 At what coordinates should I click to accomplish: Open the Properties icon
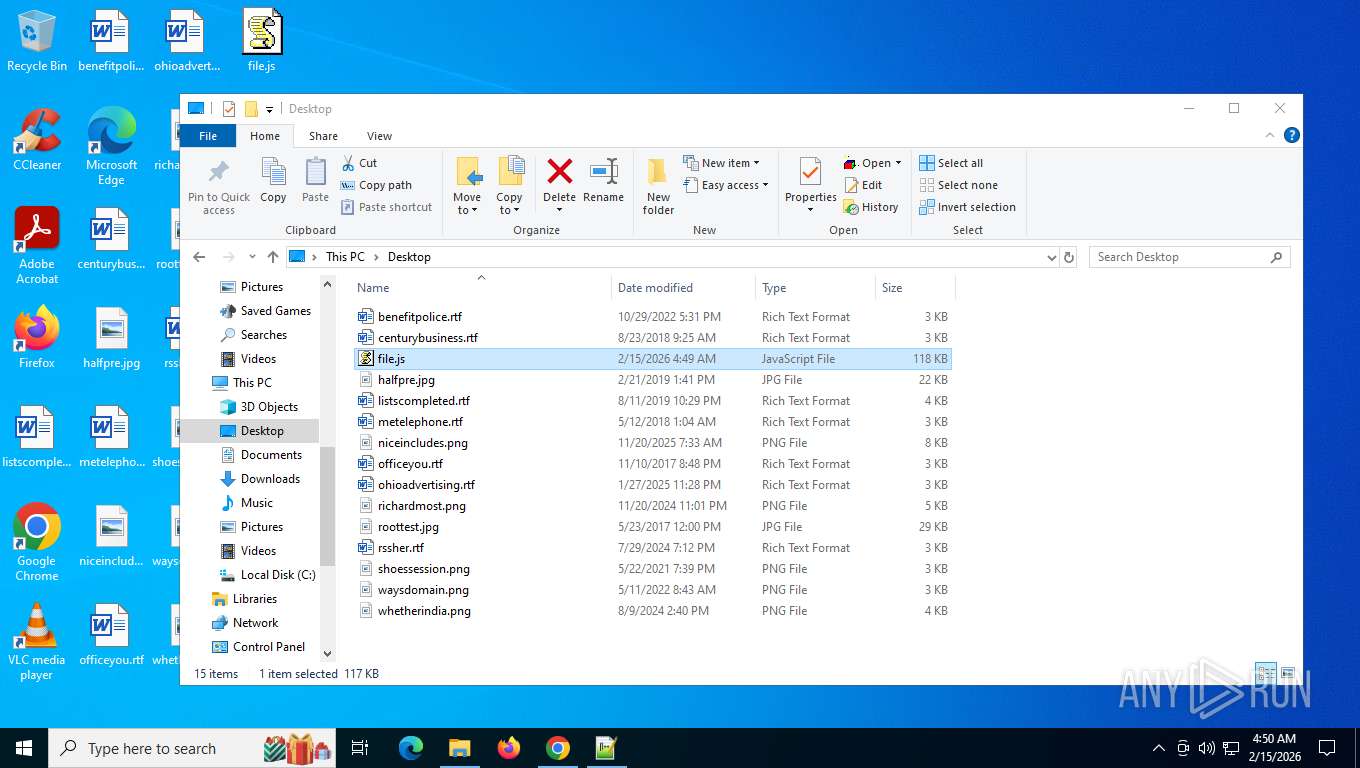coord(810,172)
